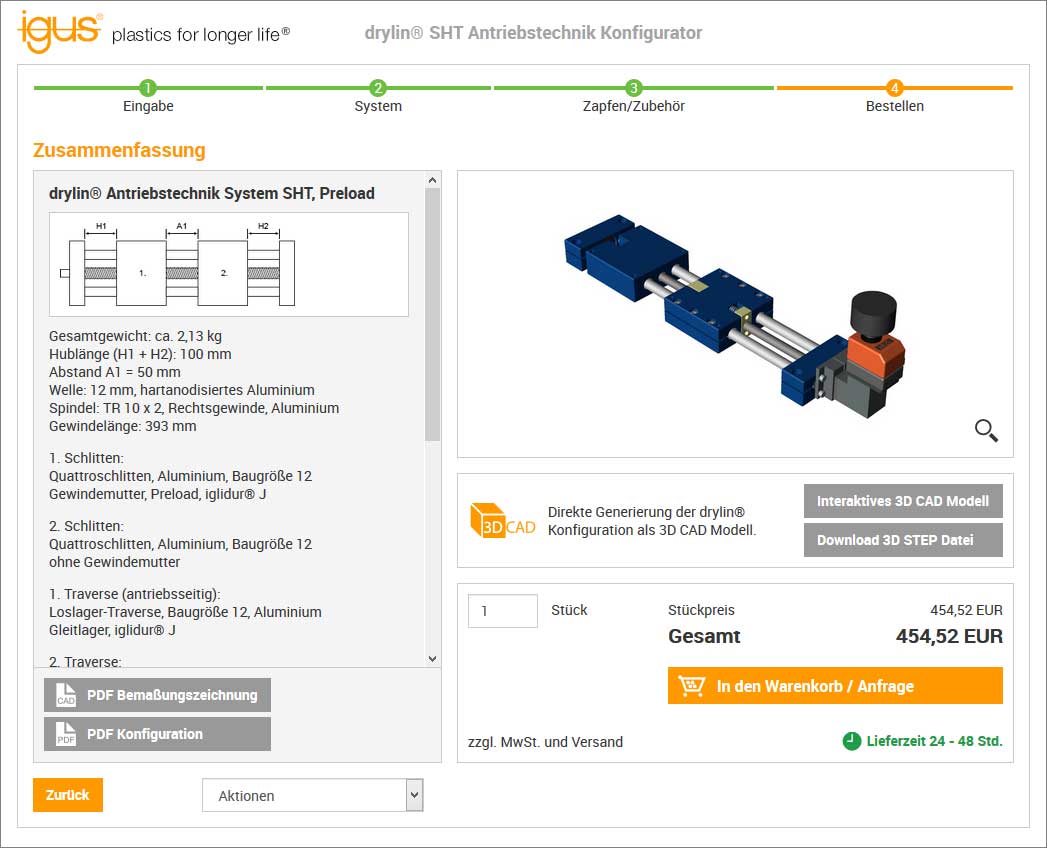Screen dimensions: 1047x848
Task: Go to step 1 Eingabe
Action: click(148, 89)
